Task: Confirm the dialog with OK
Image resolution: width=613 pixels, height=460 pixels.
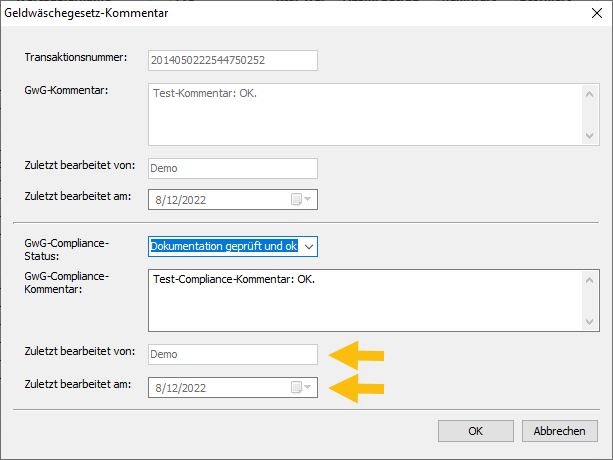Action: pos(476,431)
